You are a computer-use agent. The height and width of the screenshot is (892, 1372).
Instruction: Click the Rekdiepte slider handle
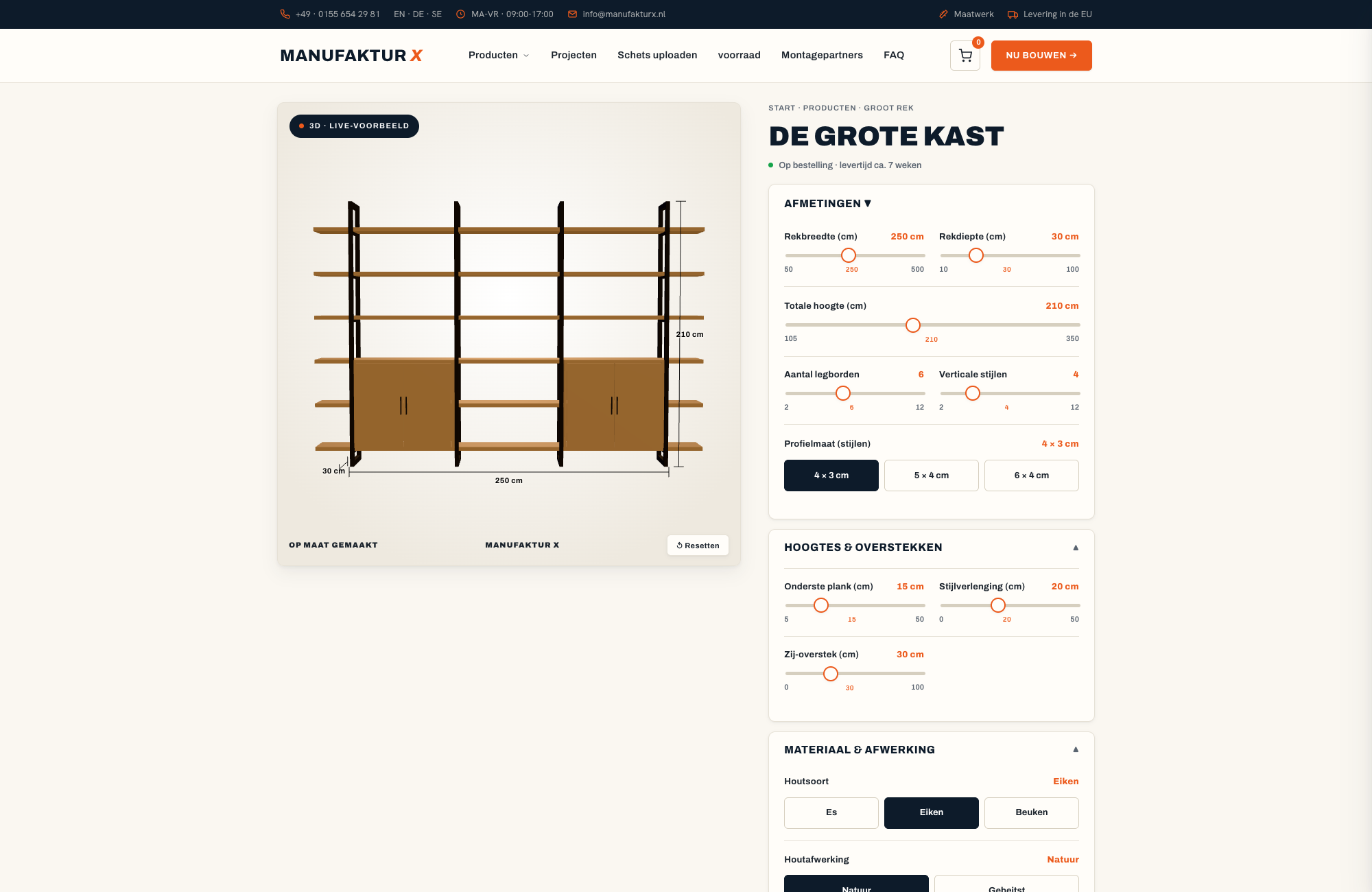[x=976, y=255]
